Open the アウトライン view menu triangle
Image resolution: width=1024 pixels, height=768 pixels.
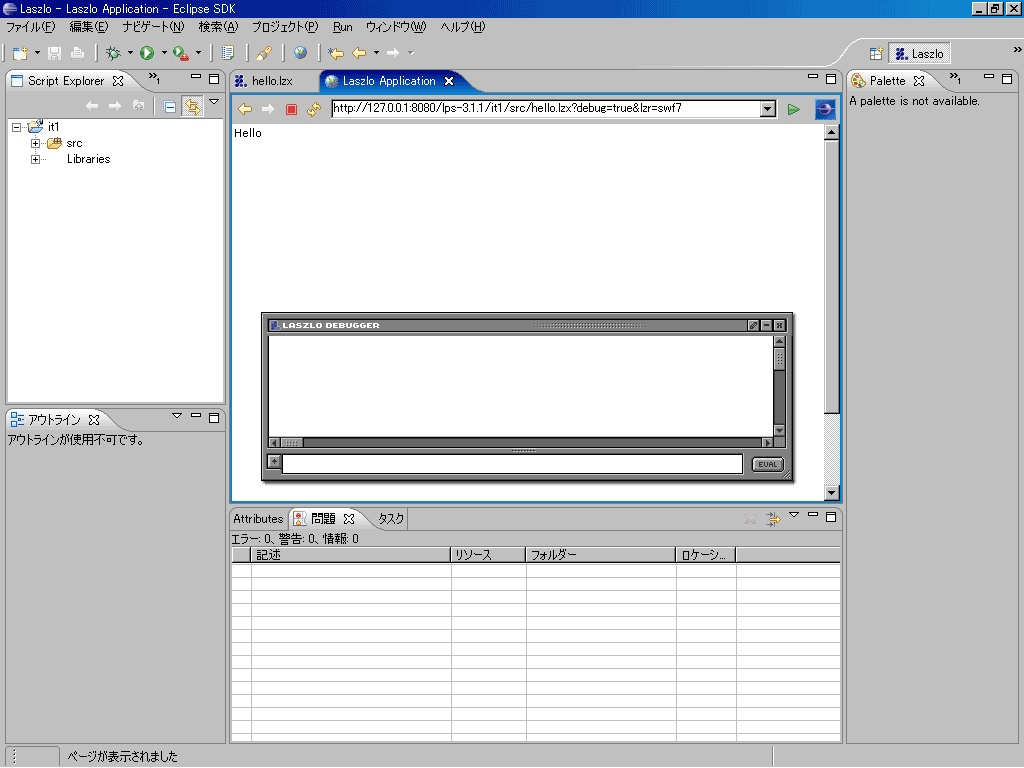click(176, 415)
